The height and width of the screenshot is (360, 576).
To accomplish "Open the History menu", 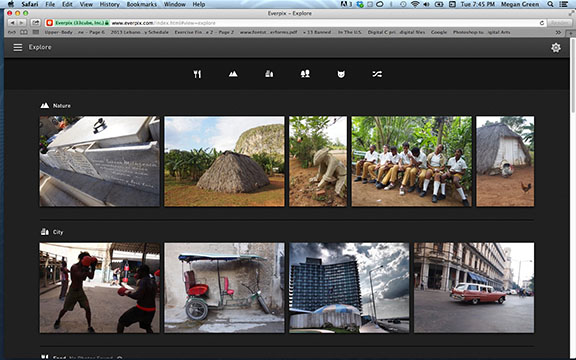I will pyautogui.click(x=109, y=4).
